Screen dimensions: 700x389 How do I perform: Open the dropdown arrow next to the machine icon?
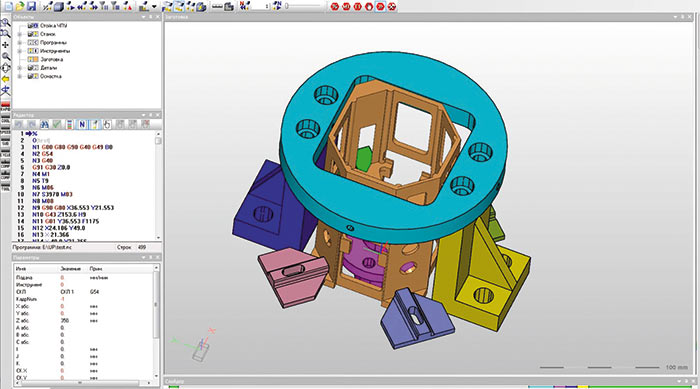click(154, 7)
